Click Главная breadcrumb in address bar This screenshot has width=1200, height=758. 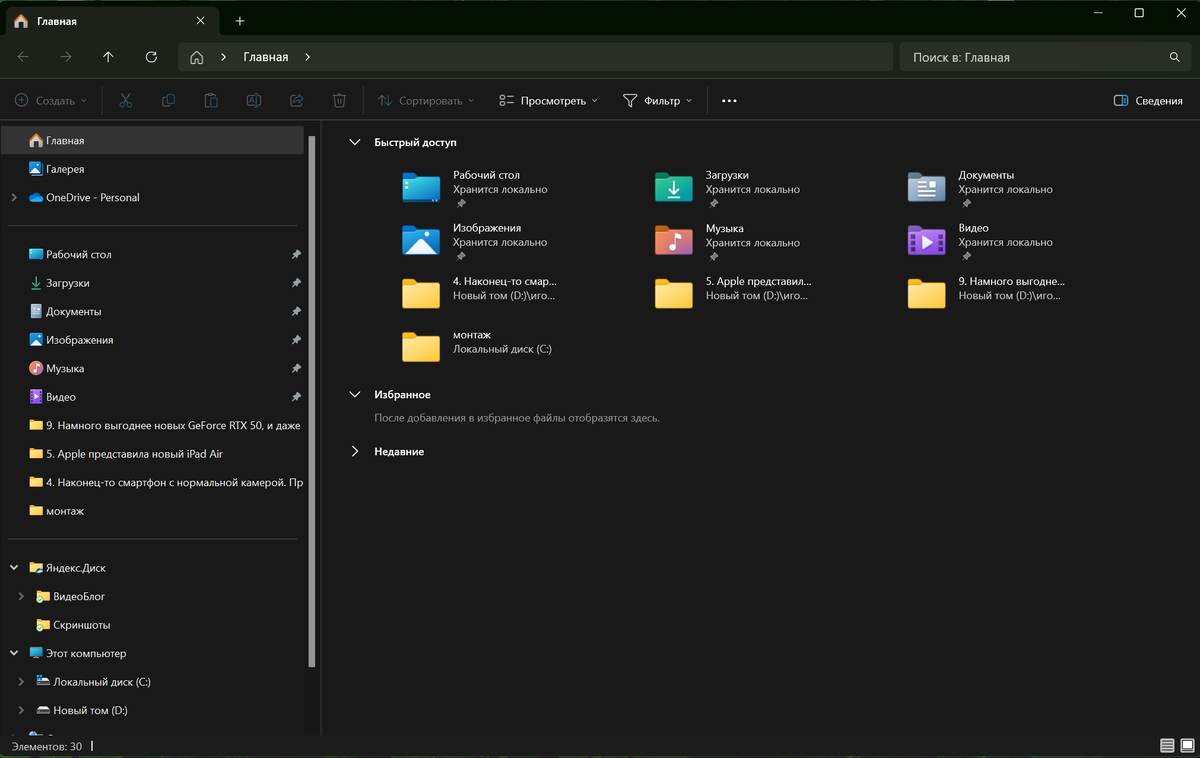pos(266,57)
